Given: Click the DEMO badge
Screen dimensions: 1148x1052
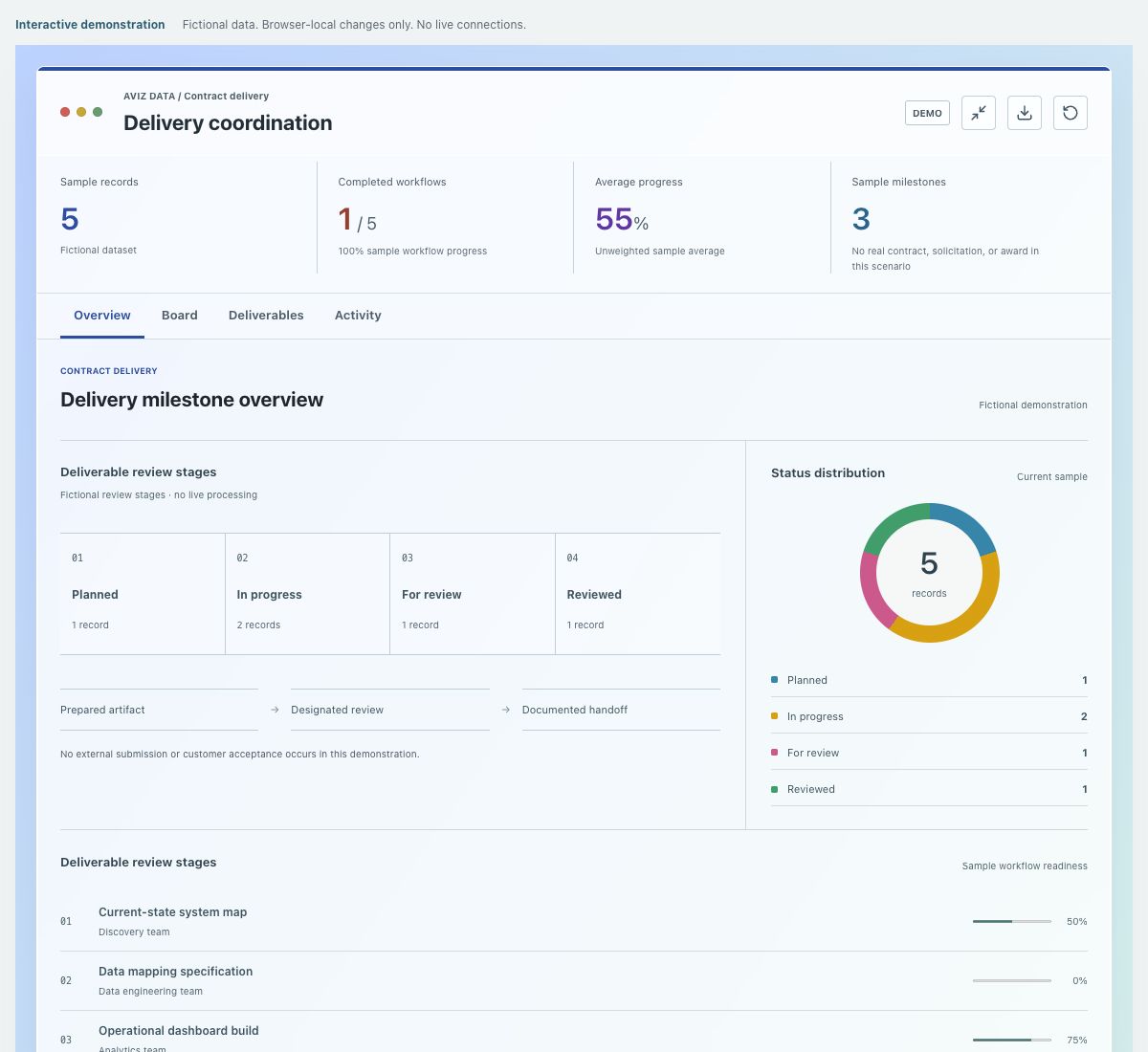Looking at the screenshot, I should click(927, 113).
